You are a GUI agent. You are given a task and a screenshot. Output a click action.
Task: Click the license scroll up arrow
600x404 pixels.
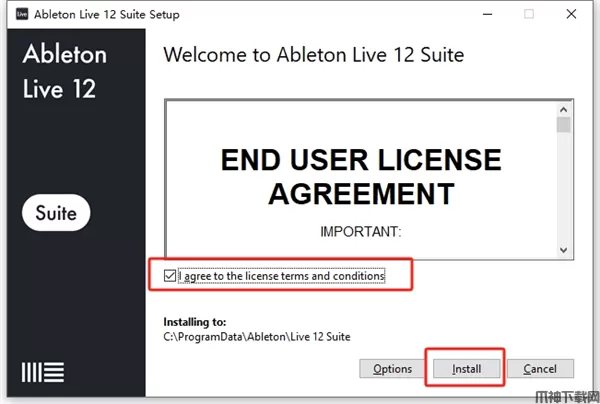click(564, 107)
